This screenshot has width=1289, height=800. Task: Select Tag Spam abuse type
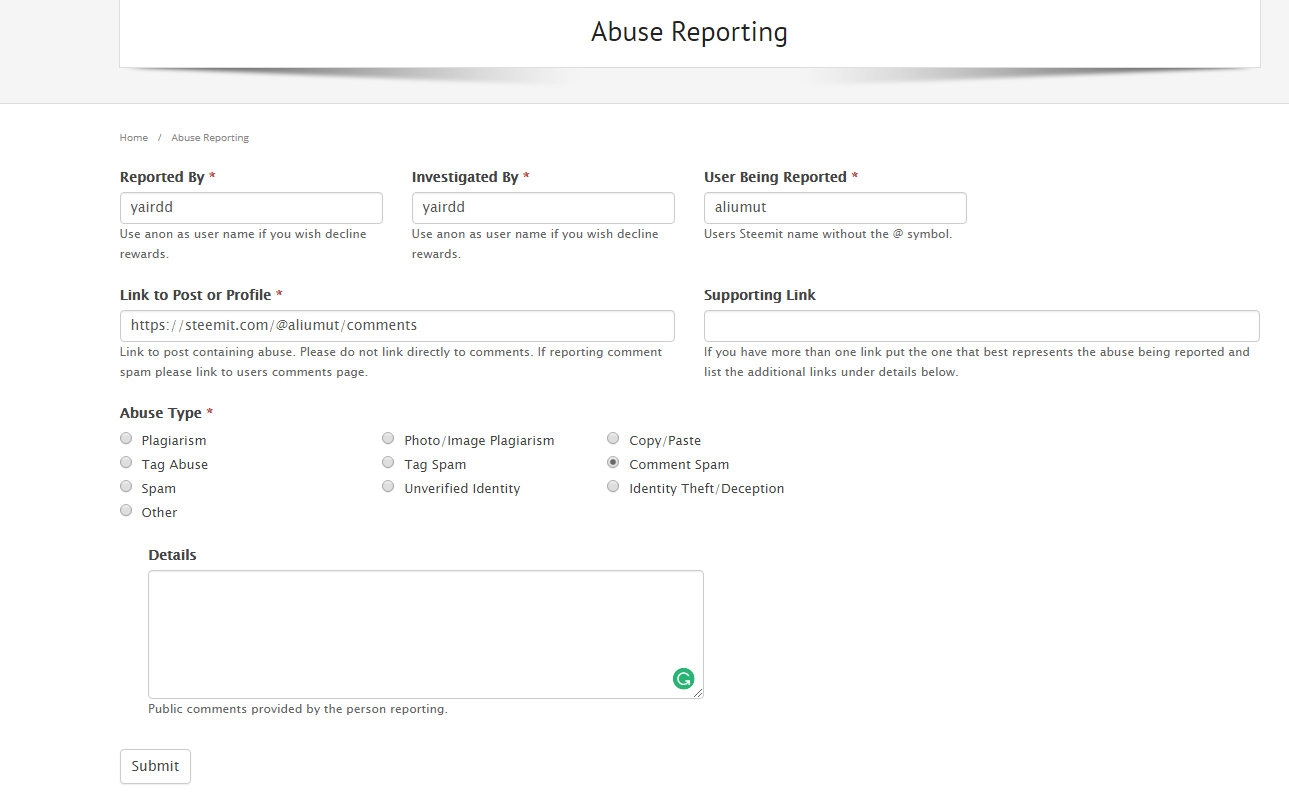[388, 461]
